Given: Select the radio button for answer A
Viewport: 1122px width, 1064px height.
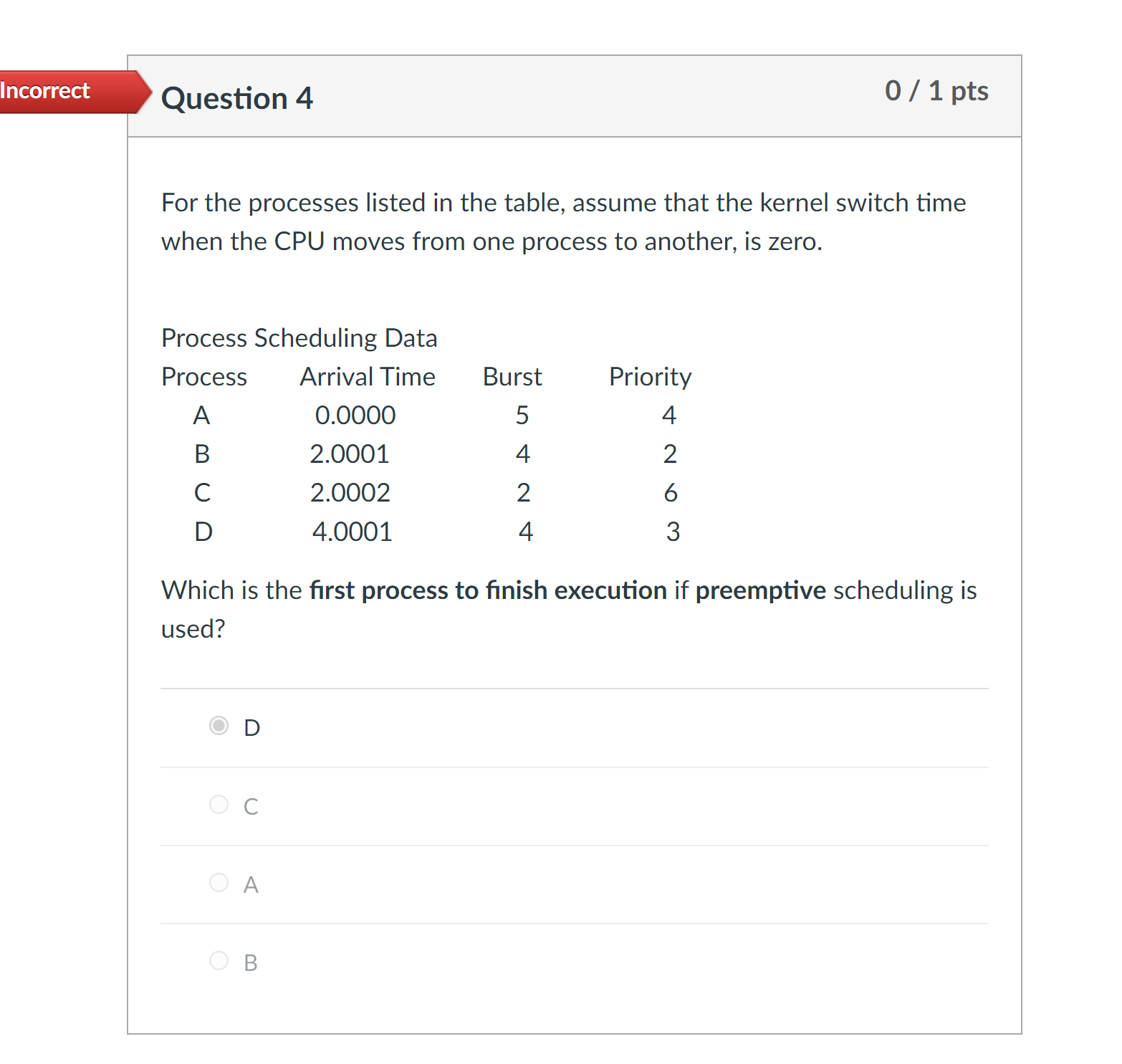Looking at the screenshot, I should 219,883.
